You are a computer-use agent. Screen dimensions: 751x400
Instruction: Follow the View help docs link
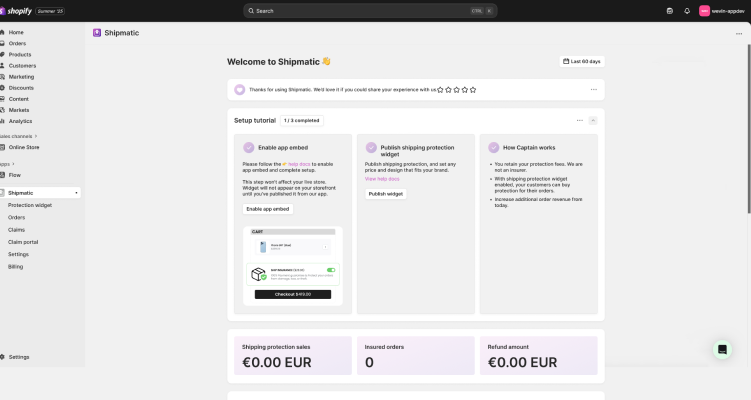(x=382, y=179)
